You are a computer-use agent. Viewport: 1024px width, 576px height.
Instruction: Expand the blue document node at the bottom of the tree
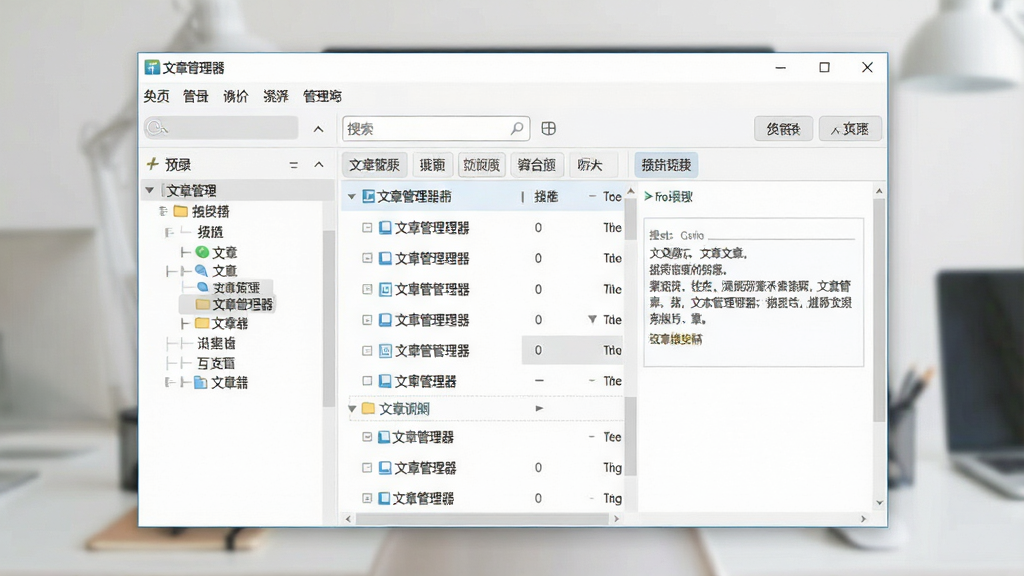click(x=169, y=382)
